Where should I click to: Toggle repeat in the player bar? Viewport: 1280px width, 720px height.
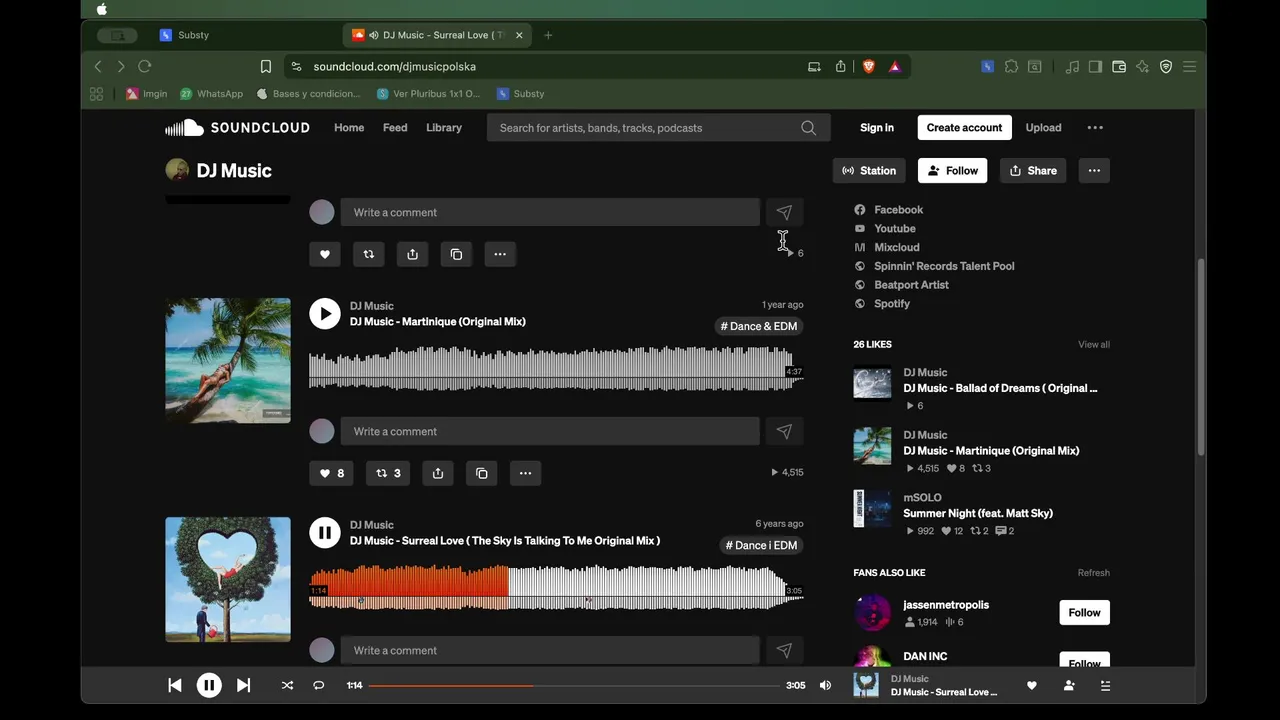point(319,685)
